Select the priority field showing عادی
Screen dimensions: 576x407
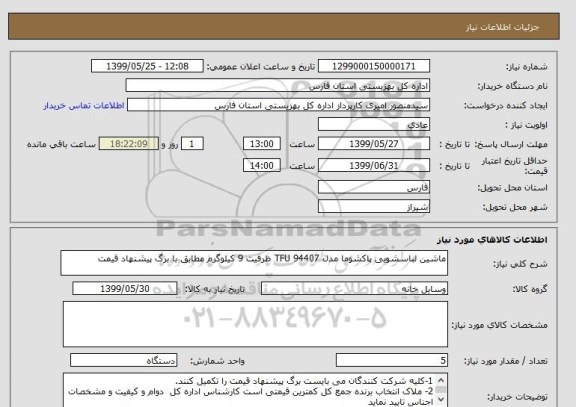(374, 125)
